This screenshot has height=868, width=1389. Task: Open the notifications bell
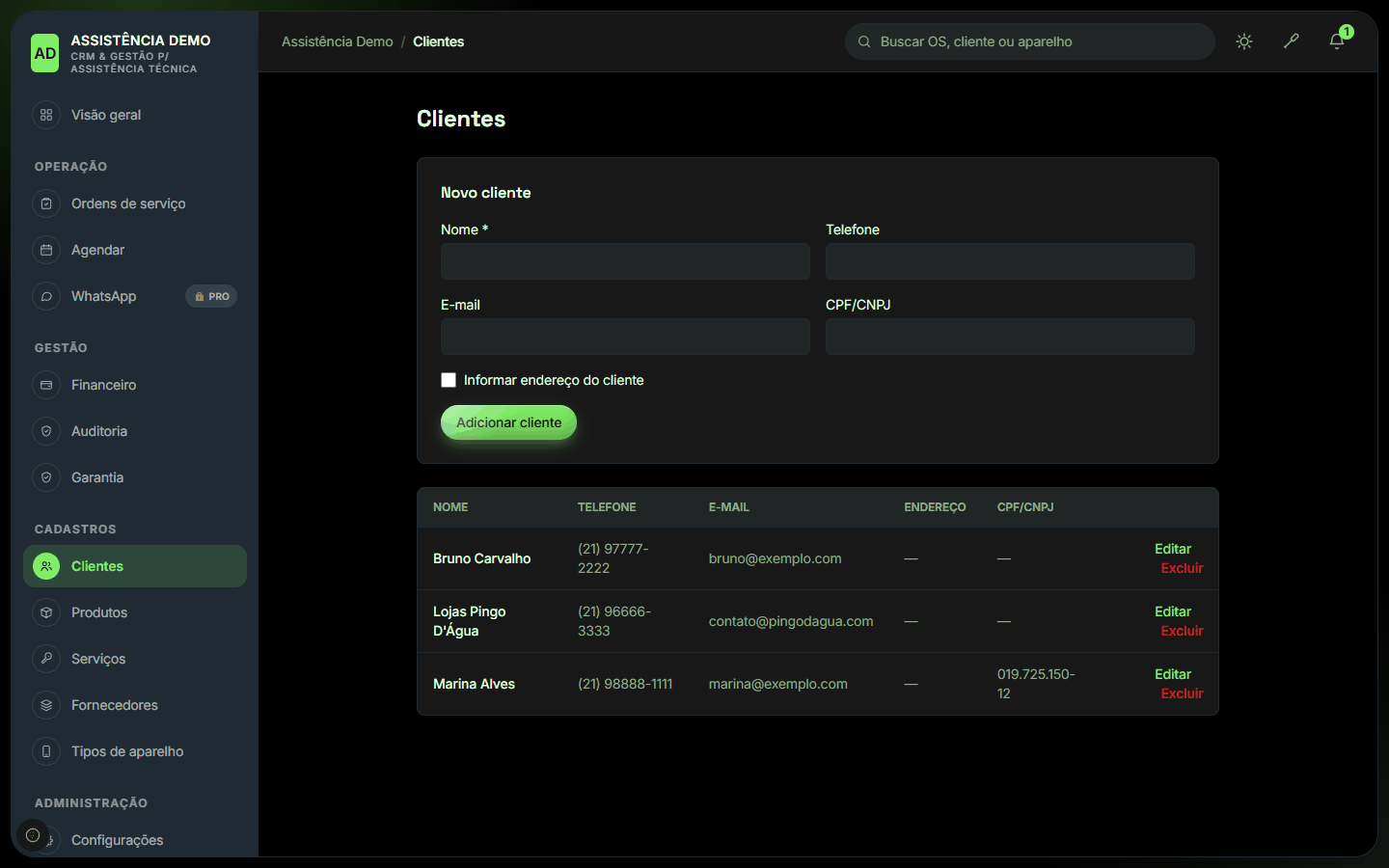[1337, 41]
